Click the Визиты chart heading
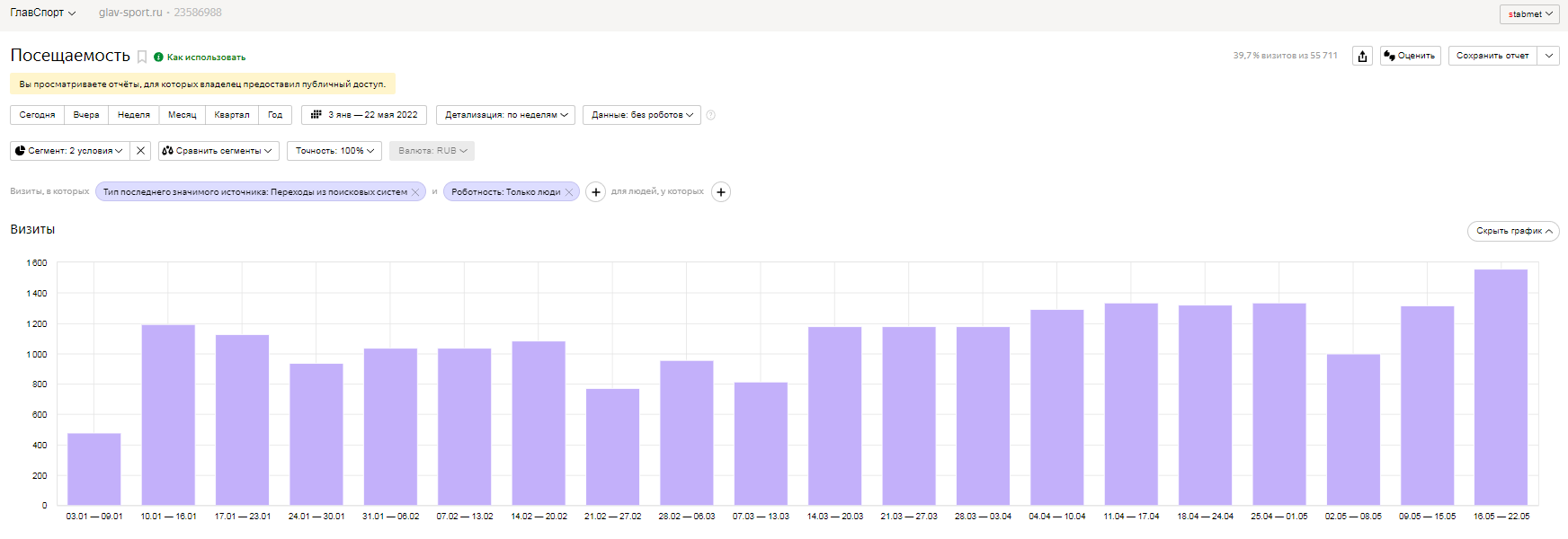Image resolution: width=1568 pixels, height=539 pixels. pyautogui.click(x=32, y=229)
